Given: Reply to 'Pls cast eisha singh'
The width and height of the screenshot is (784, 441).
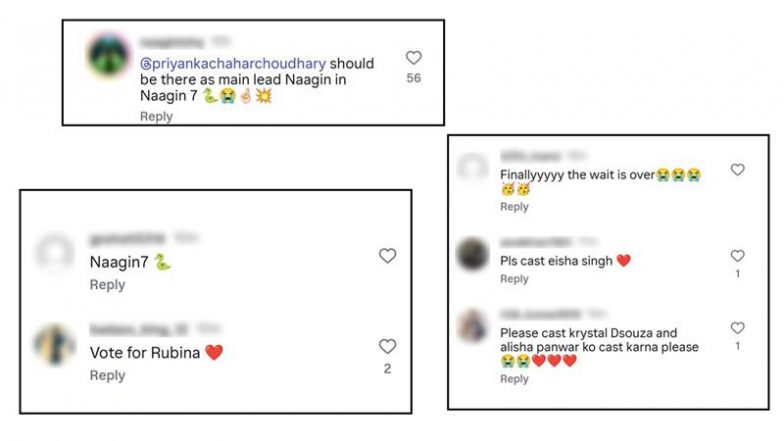Looking at the screenshot, I should tap(514, 279).
